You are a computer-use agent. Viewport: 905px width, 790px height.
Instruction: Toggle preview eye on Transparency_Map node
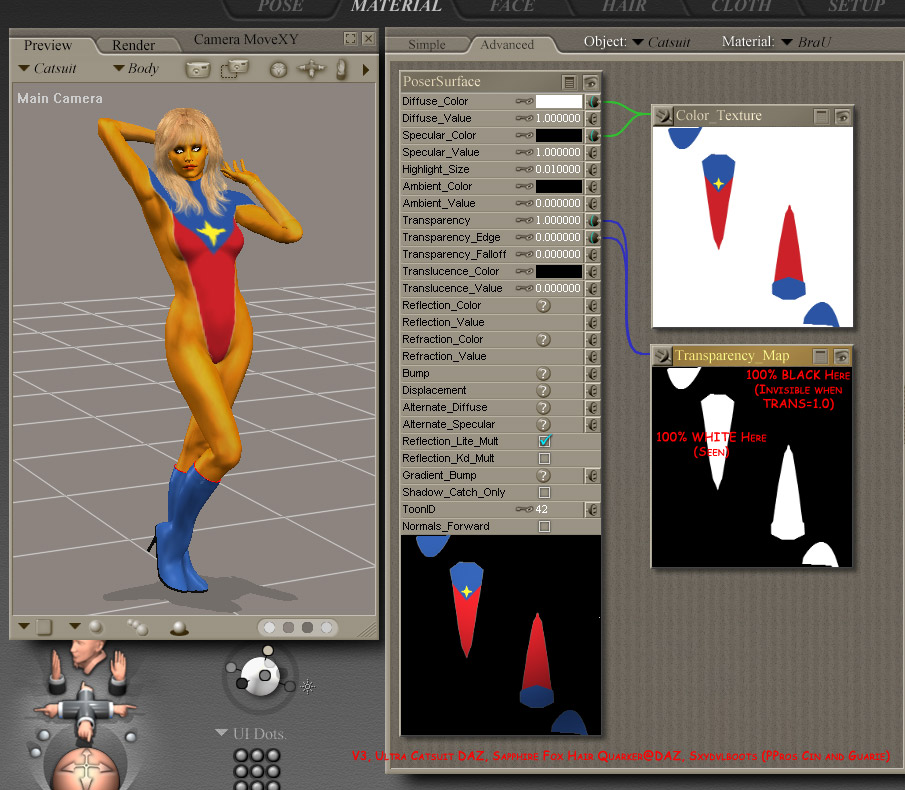pos(843,356)
